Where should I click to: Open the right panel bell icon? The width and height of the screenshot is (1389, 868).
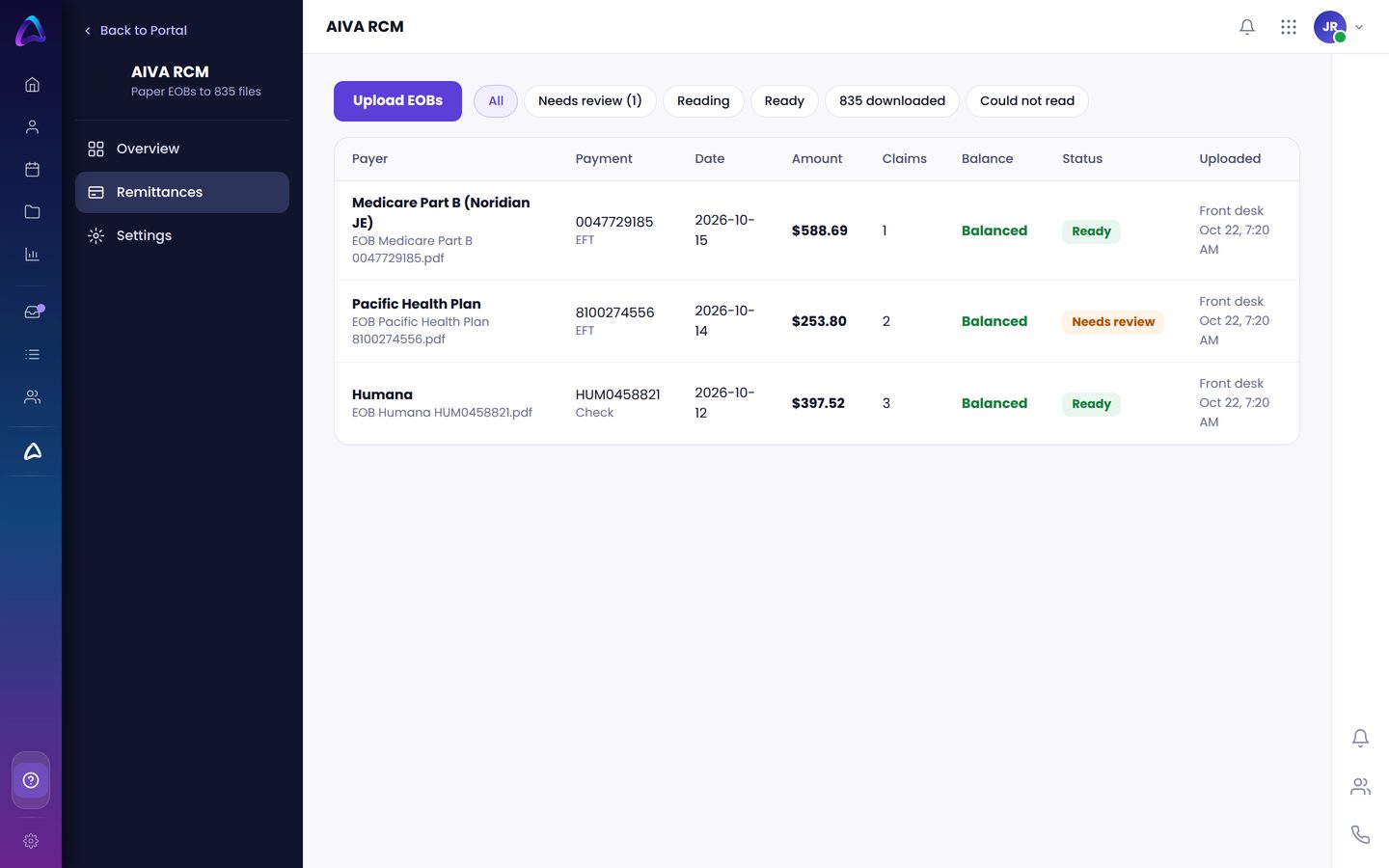click(1360, 738)
